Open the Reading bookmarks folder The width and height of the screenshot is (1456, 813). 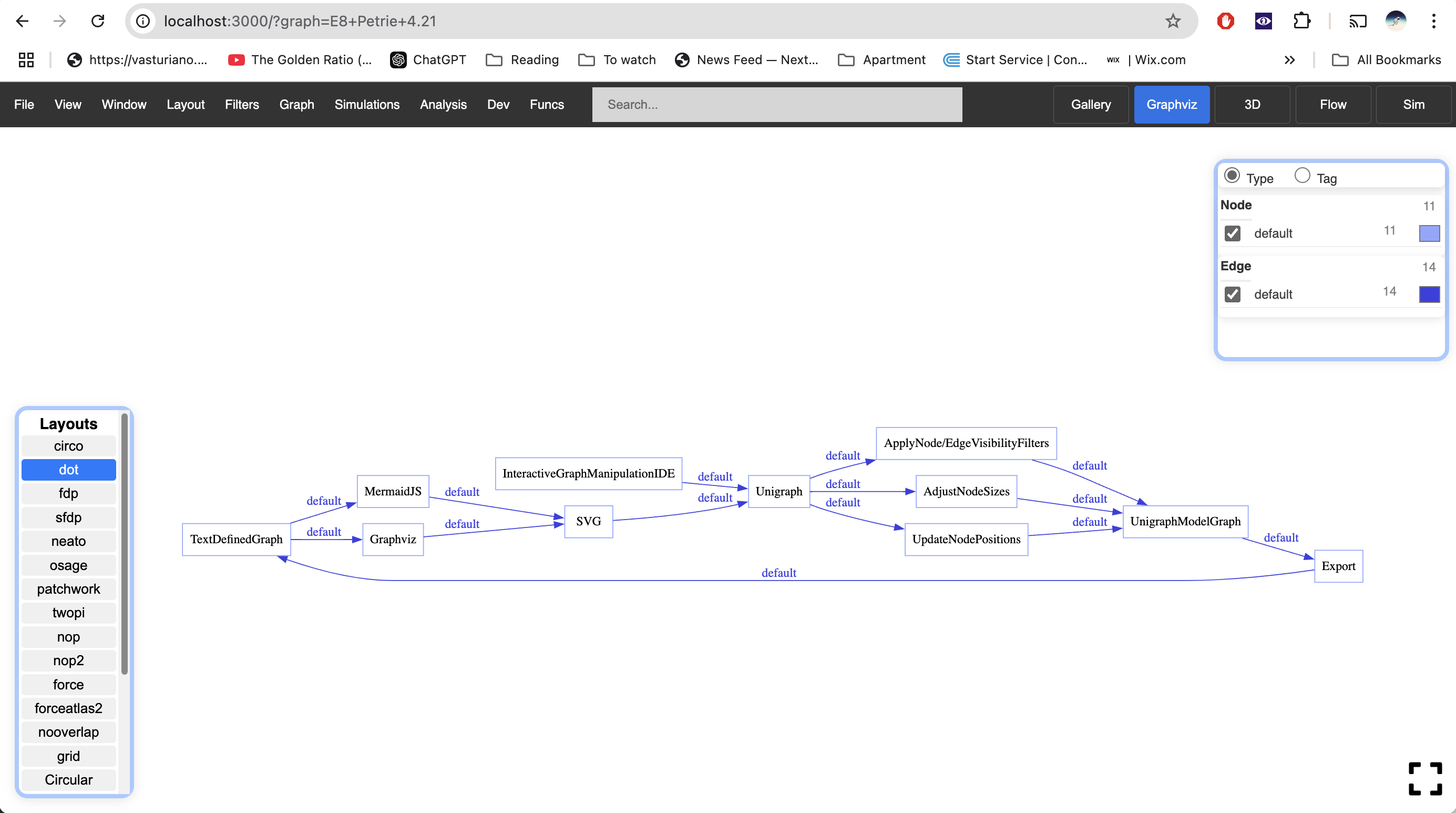[522, 60]
